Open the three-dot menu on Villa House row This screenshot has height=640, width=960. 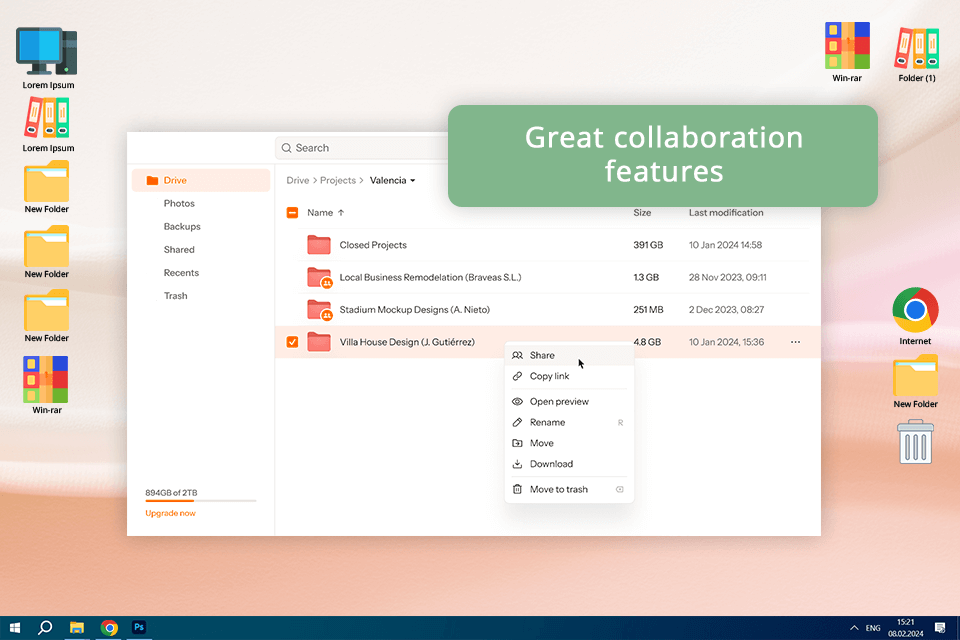coord(795,342)
